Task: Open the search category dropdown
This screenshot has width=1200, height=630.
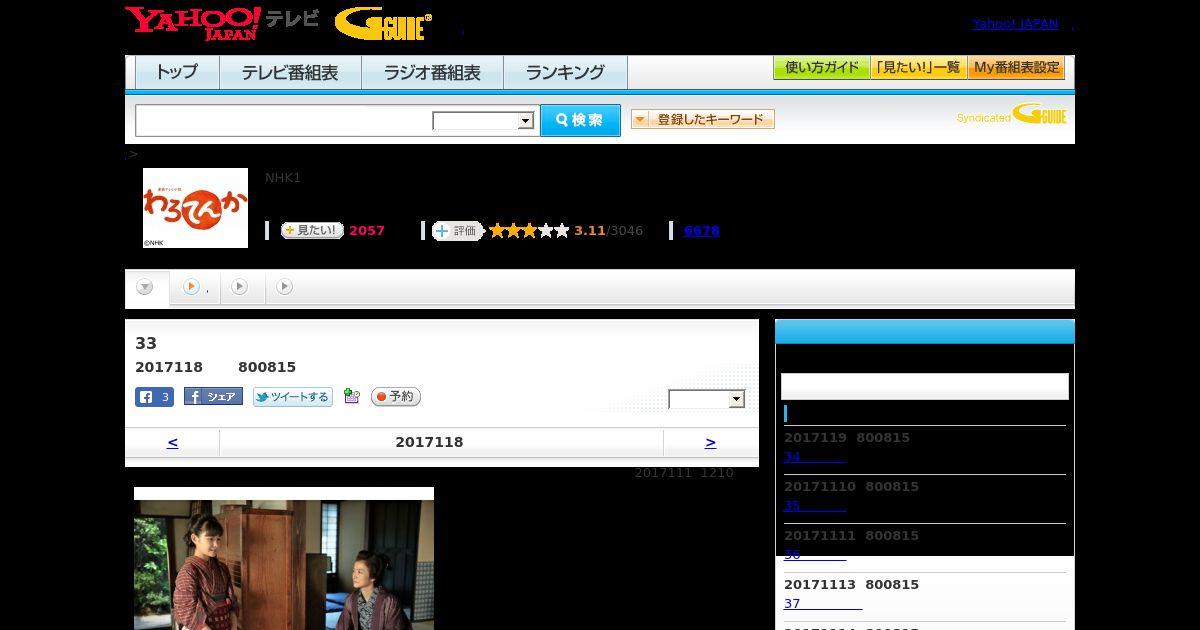Action: pos(483,121)
